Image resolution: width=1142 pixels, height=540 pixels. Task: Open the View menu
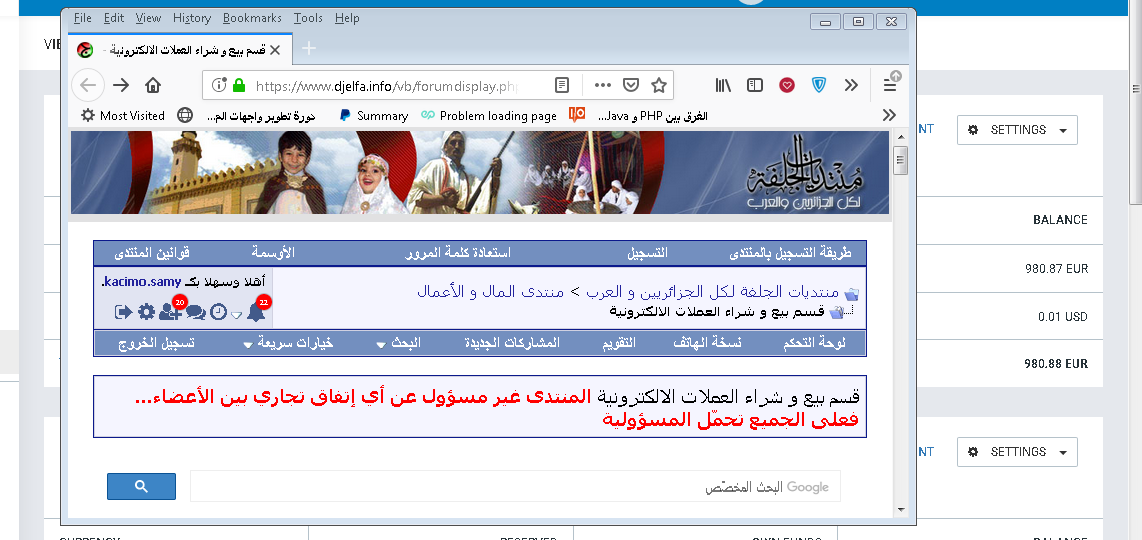click(149, 18)
